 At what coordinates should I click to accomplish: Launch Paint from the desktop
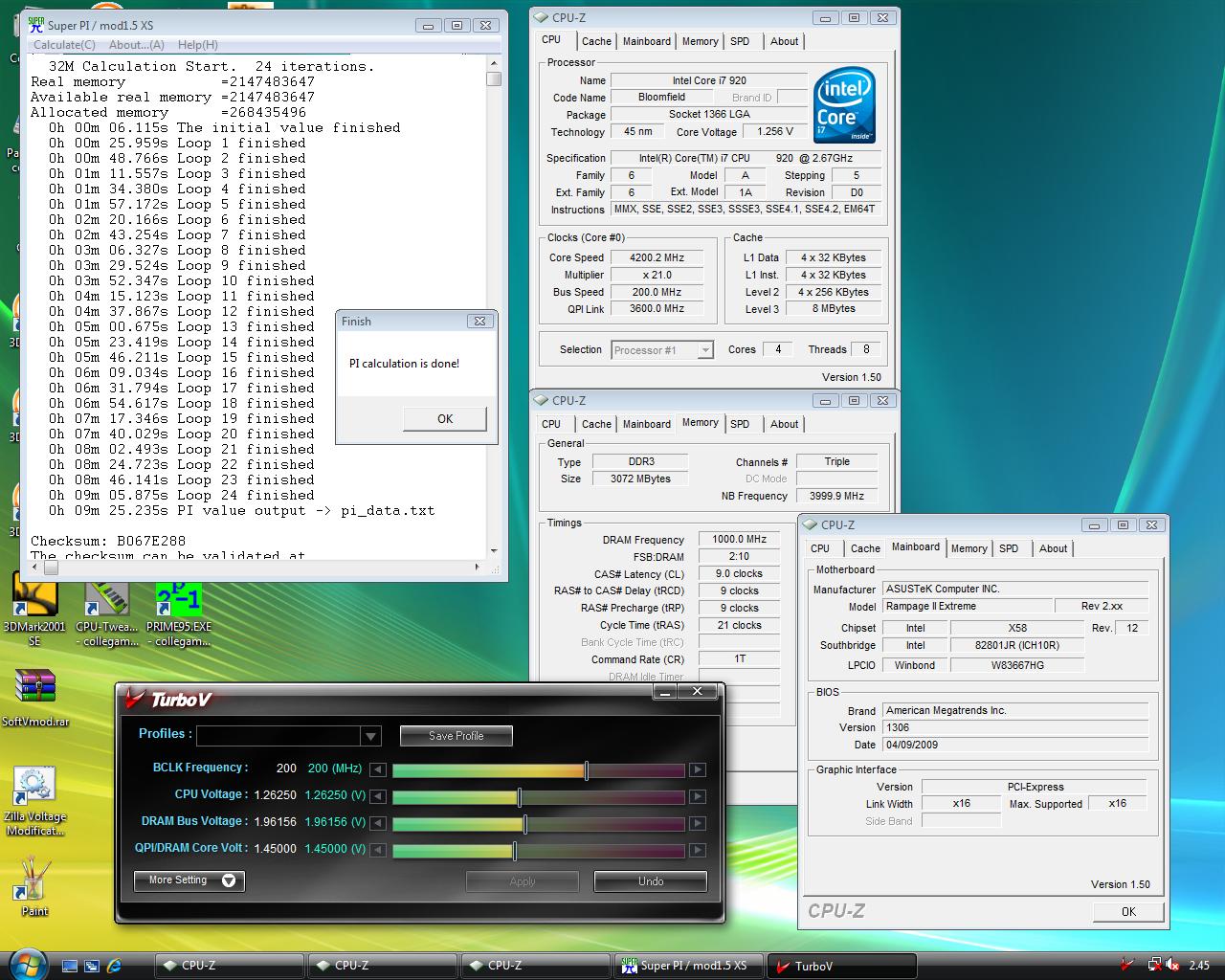point(34,879)
